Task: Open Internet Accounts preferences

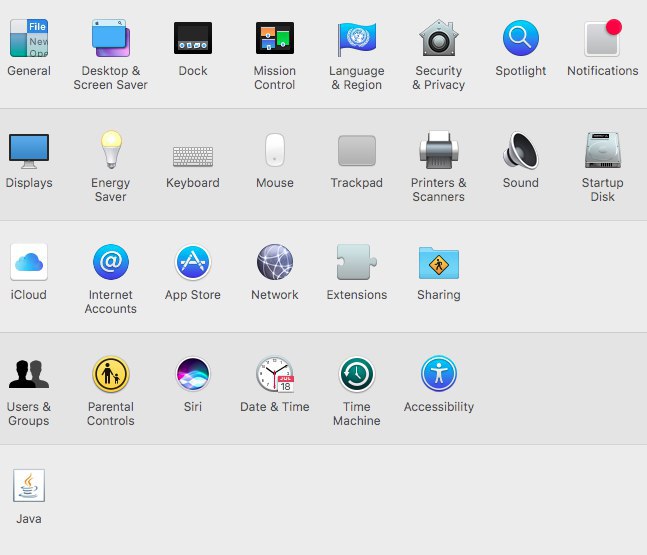Action: pos(111,262)
